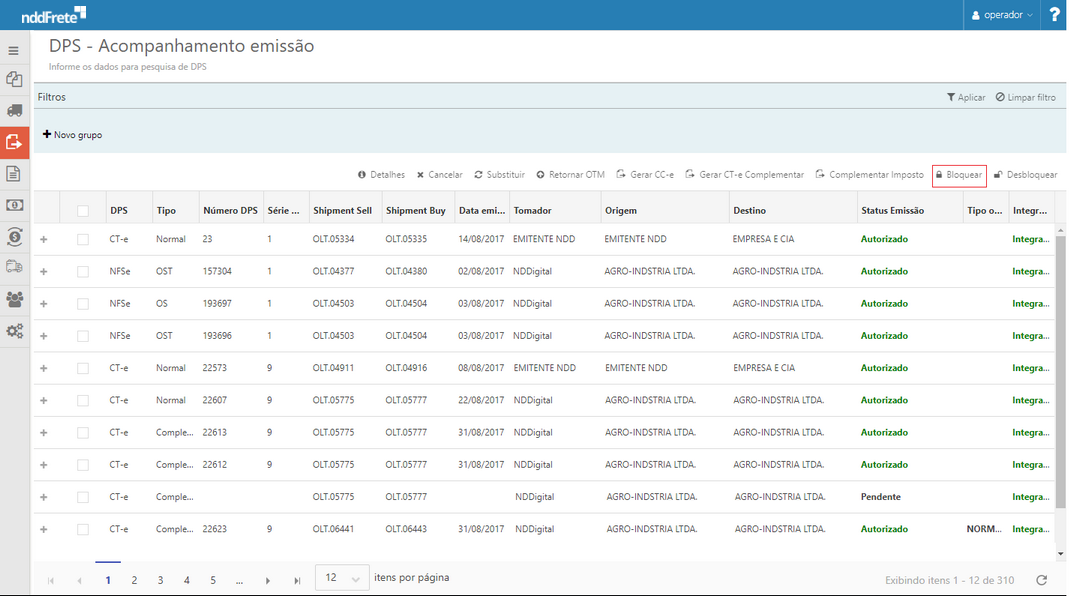Select the checkbox for DPS number 22573
This screenshot has height=596, width=1071.
tap(83, 368)
